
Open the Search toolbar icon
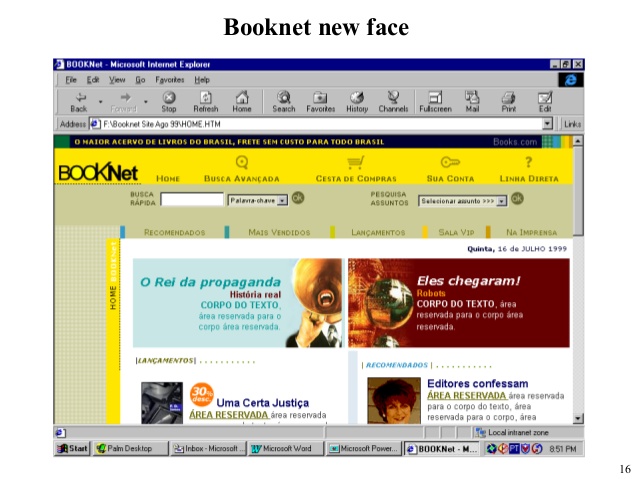coord(284,97)
